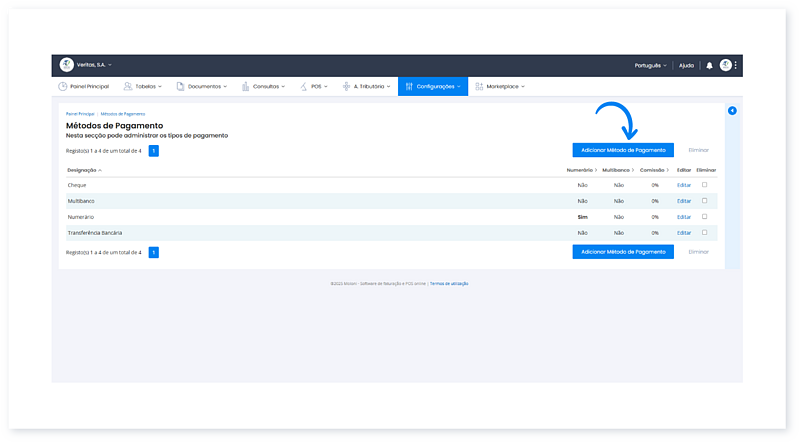Screen dimensions: 800x443
Task: Click Editar link for Numerário
Action: click(684, 216)
